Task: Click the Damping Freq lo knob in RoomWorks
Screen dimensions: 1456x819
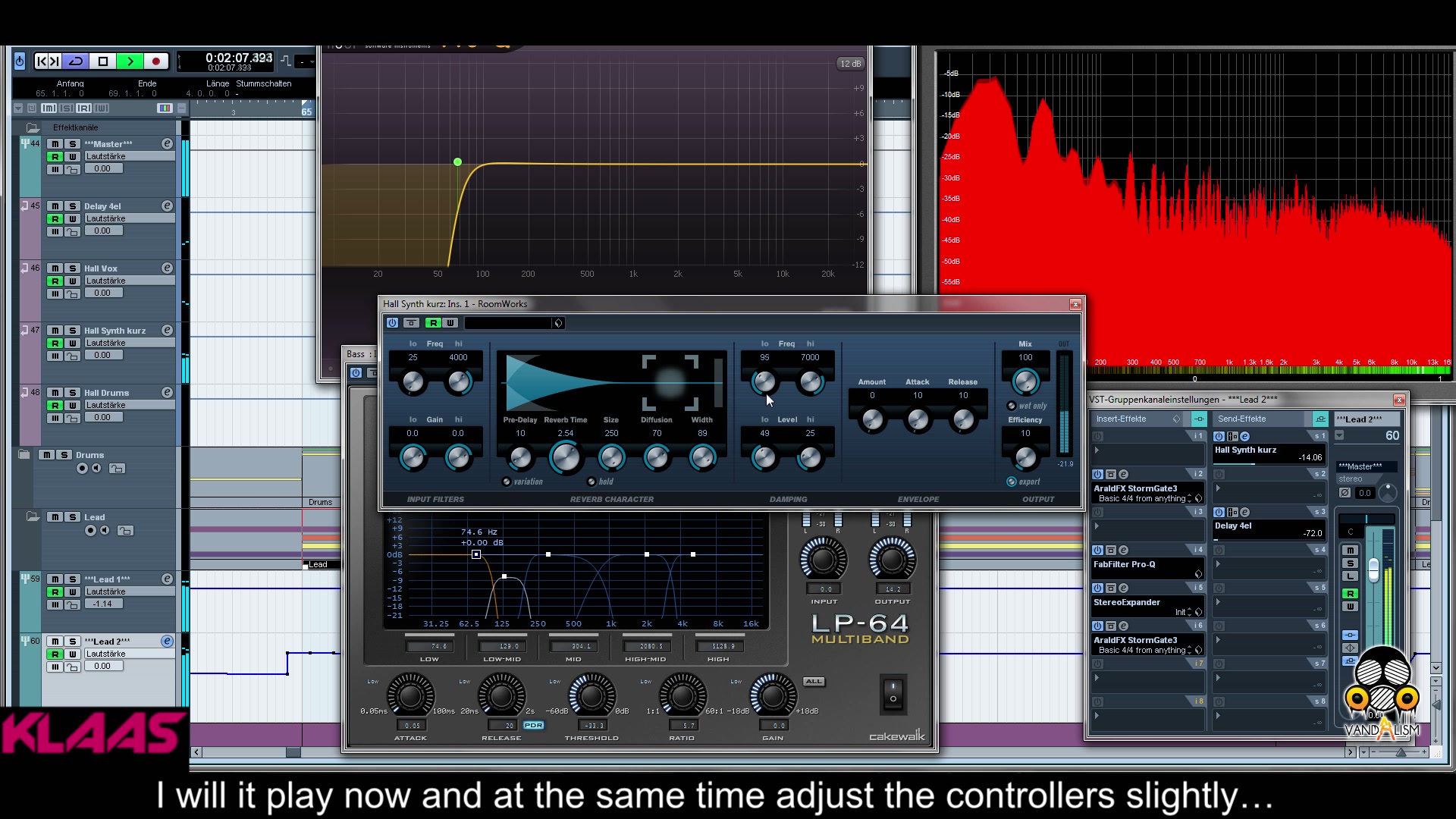Action: tap(764, 381)
